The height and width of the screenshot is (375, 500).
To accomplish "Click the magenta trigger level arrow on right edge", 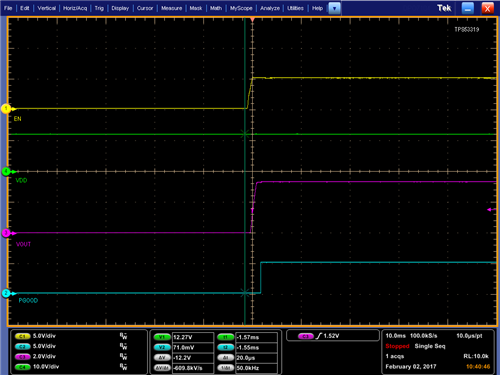I will click(491, 210).
